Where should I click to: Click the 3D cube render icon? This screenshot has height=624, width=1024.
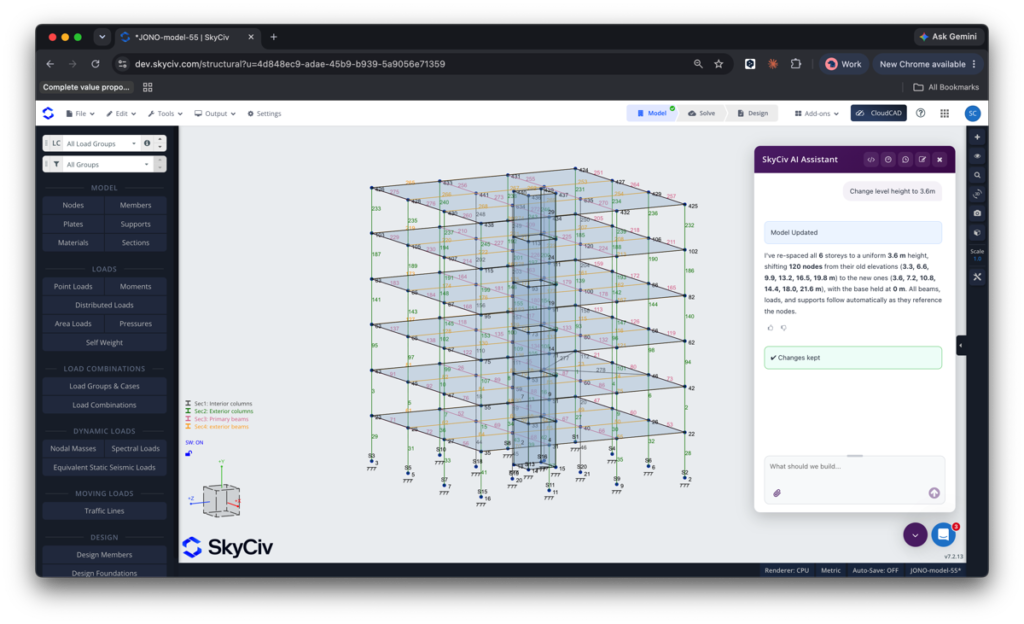tap(977, 232)
